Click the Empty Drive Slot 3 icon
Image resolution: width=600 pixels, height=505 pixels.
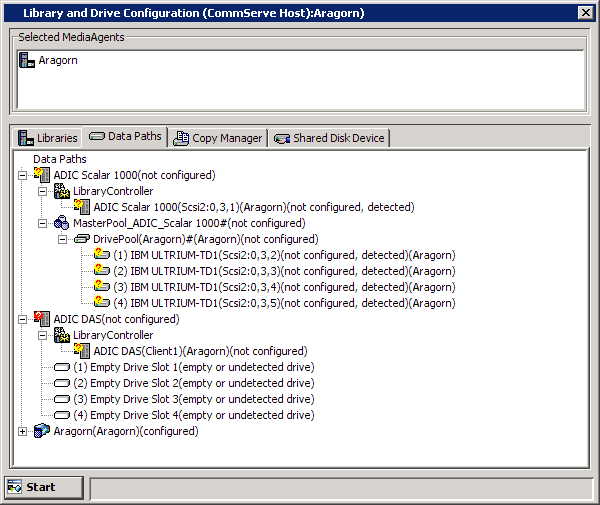62,399
